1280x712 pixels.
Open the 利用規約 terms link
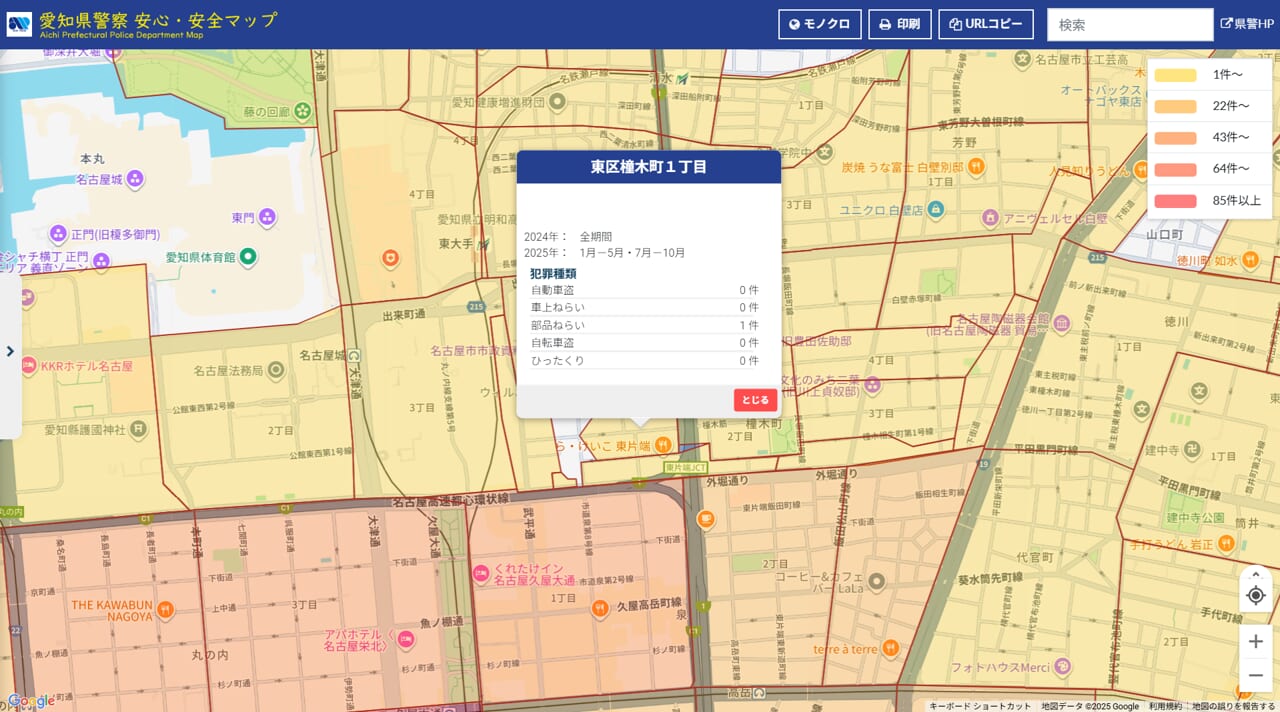[1165, 706]
